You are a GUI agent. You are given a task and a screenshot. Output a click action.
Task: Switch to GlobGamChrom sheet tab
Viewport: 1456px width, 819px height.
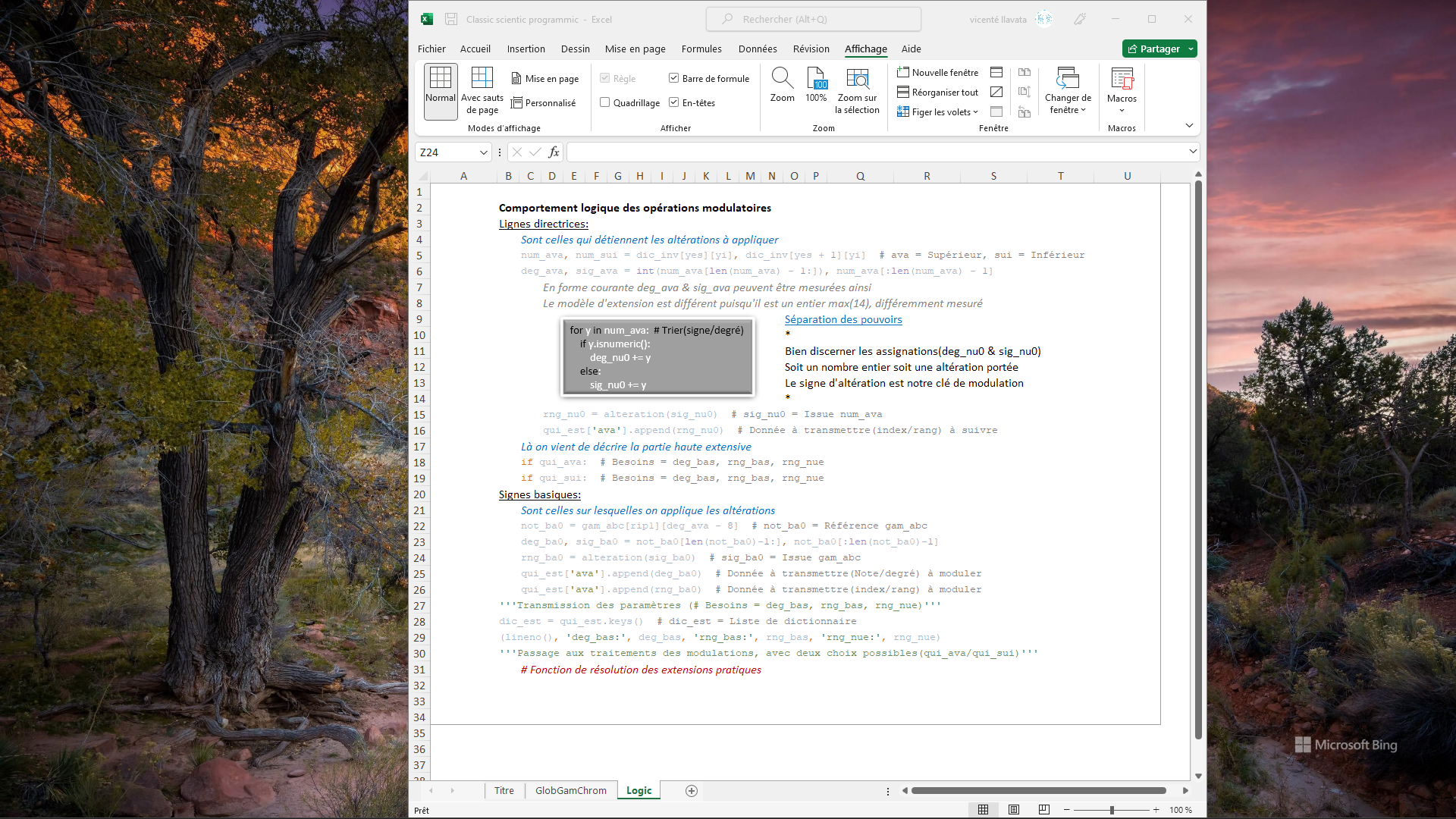(x=570, y=790)
